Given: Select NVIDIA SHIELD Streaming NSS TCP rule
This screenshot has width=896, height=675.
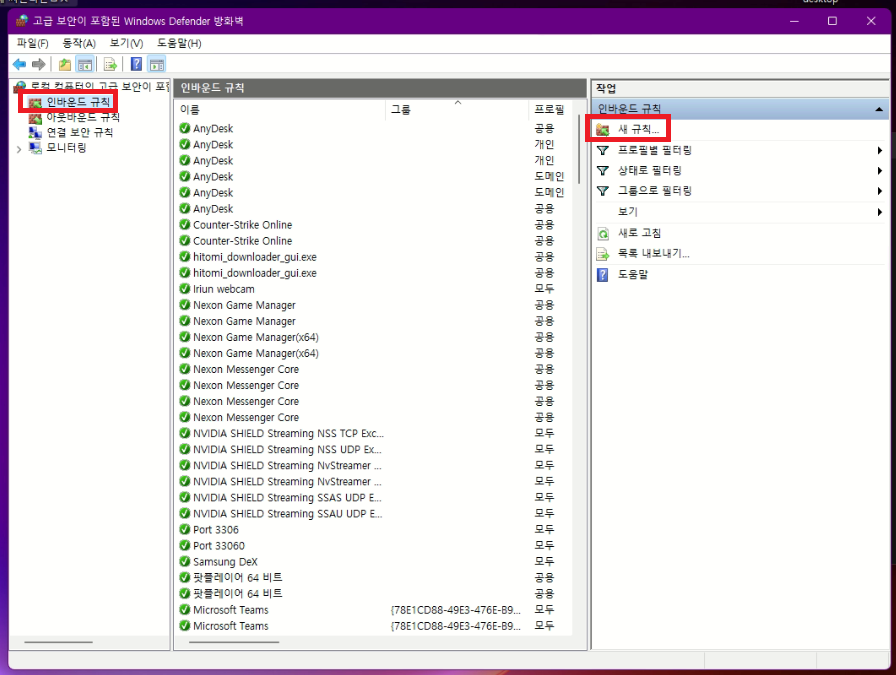Looking at the screenshot, I should [x=375, y=433].
